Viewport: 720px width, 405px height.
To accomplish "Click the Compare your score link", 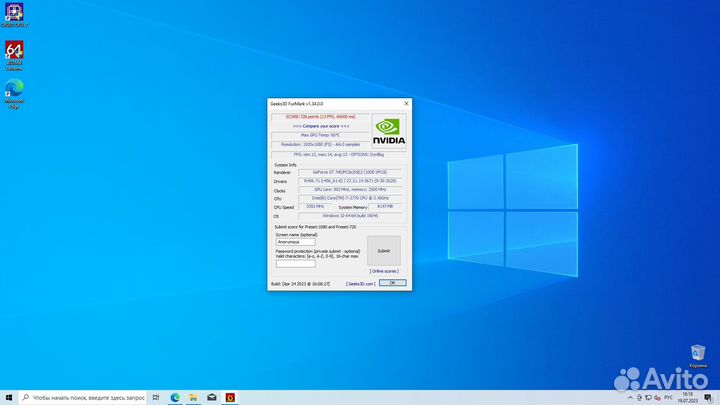I will (x=321, y=126).
